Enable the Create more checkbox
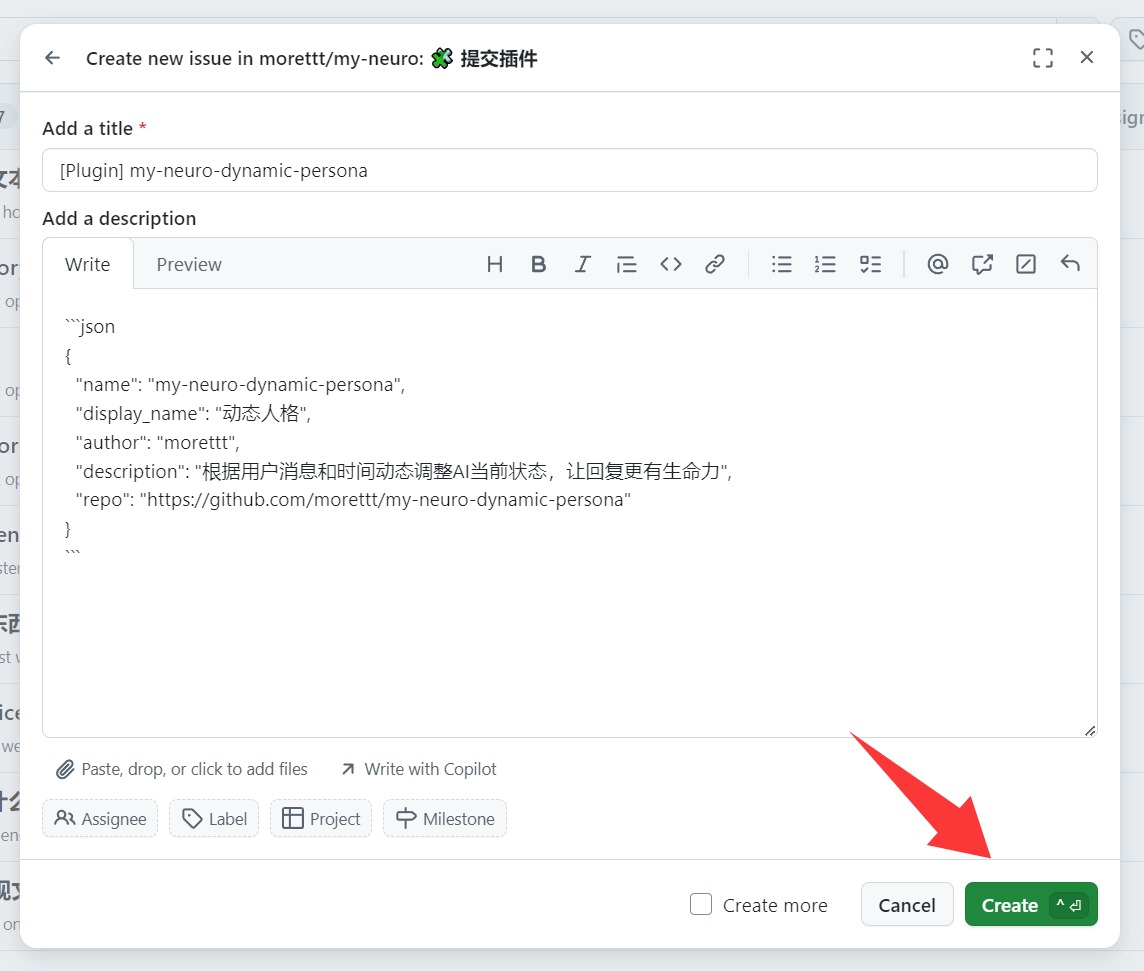The width and height of the screenshot is (1144, 971). [x=701, y=905]
